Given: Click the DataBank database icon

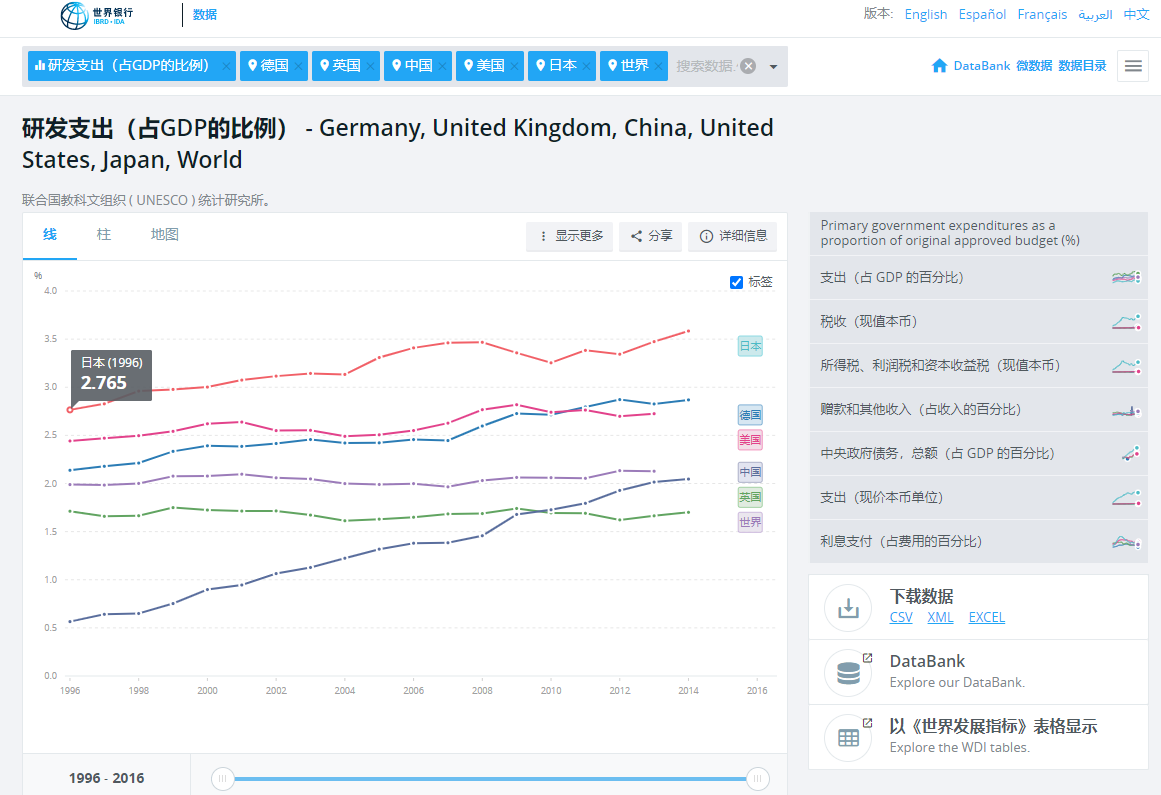Looking at the screenshot, I should 848,673.
